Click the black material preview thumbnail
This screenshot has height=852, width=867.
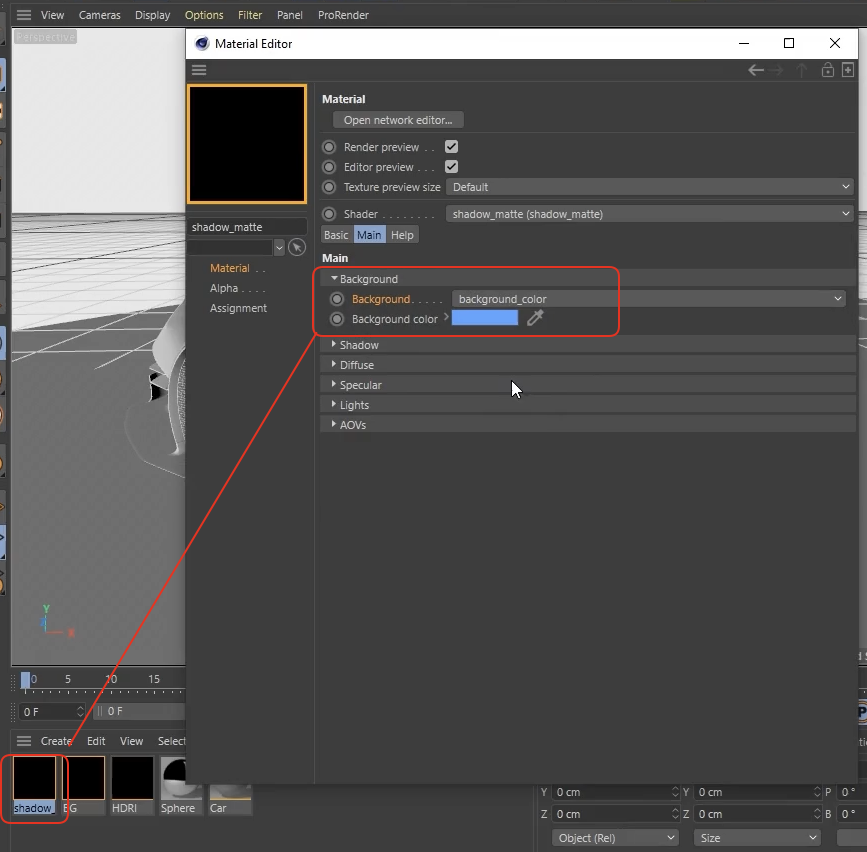click(247, 144)
